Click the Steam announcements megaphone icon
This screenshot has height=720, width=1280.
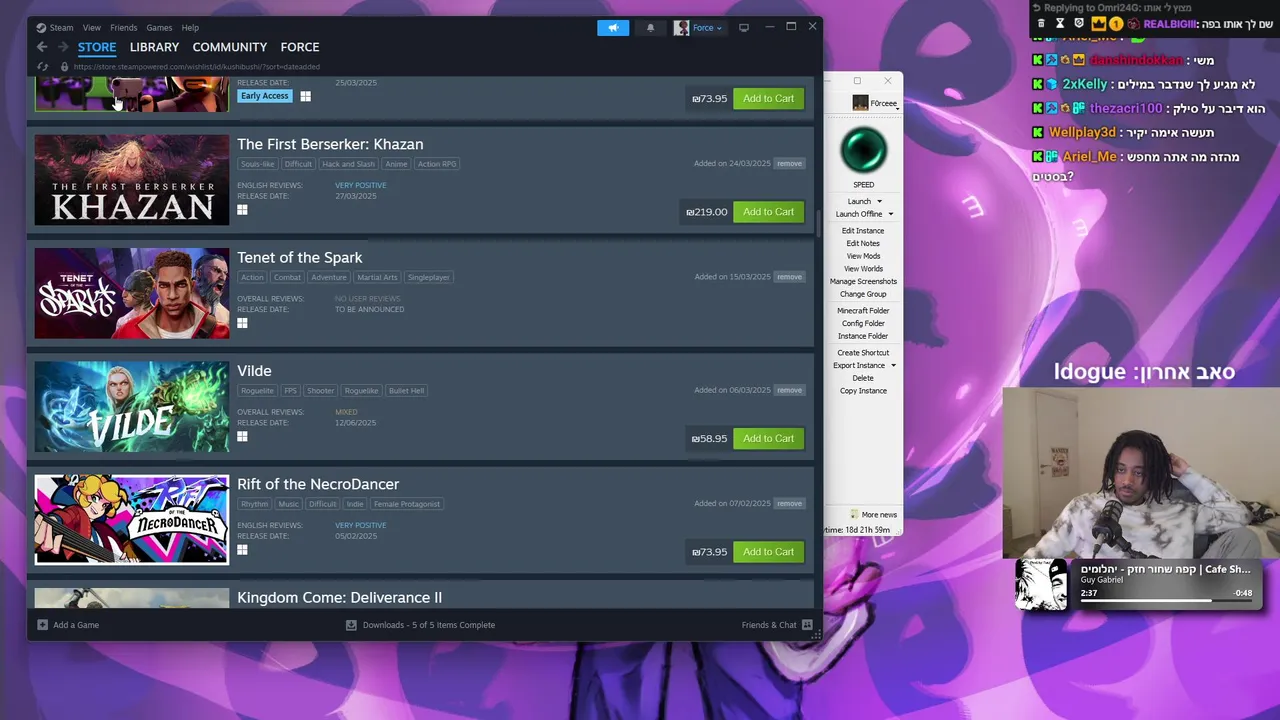tap(613, 28)
